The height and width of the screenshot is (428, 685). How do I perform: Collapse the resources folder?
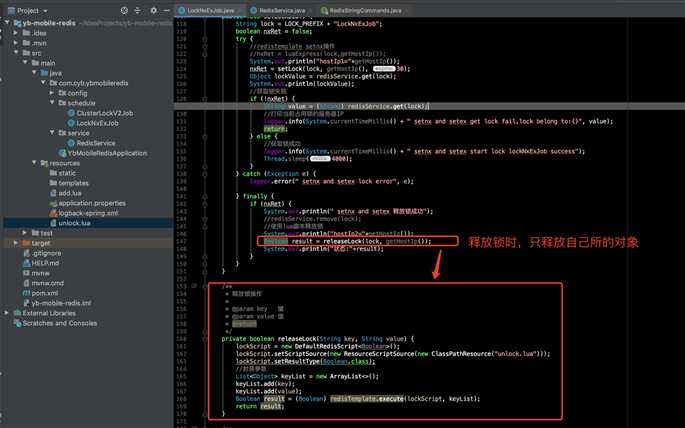[x=34, y=163]
